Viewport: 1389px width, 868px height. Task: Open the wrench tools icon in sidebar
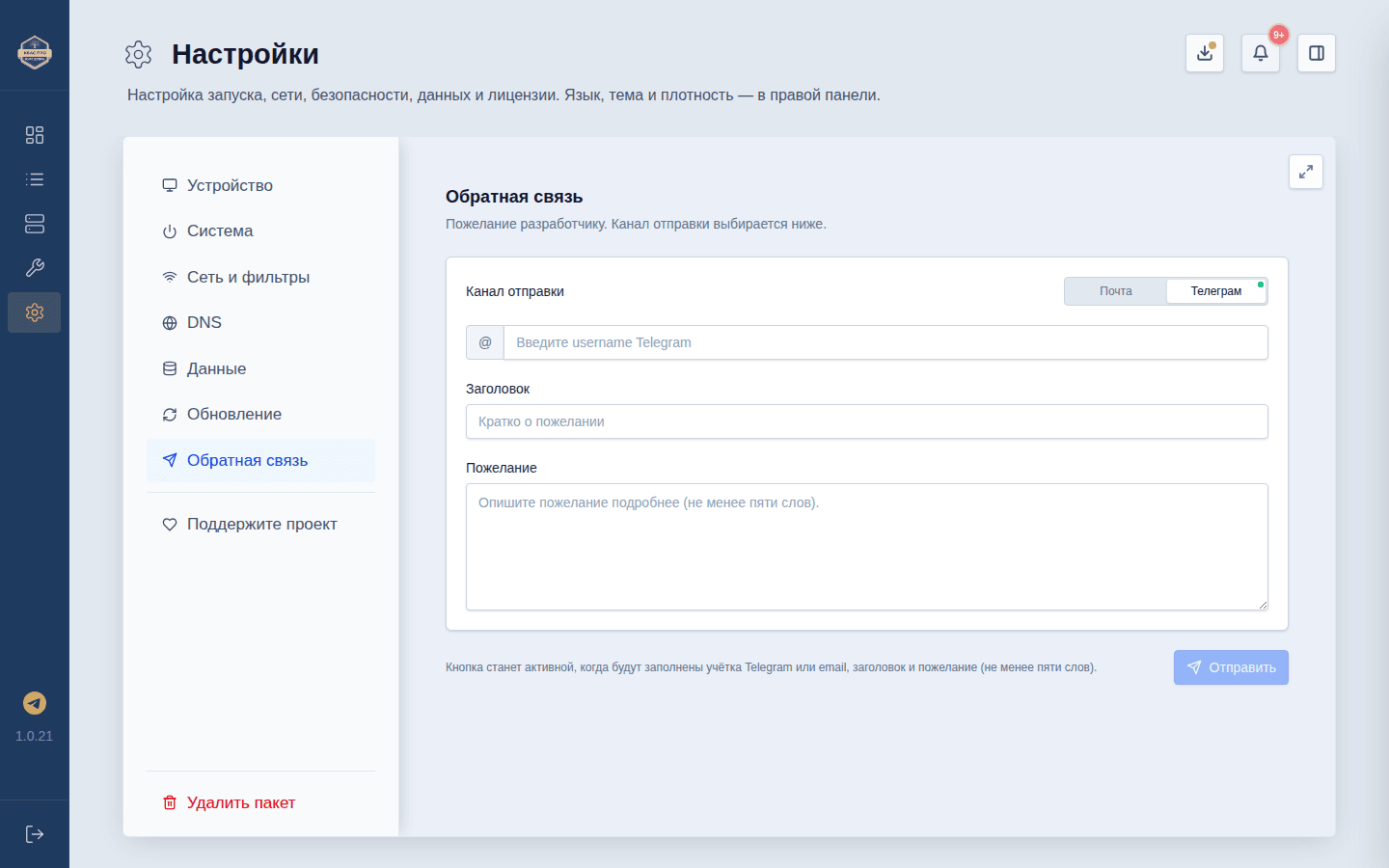pyautogui.click(x=35, y=268)
